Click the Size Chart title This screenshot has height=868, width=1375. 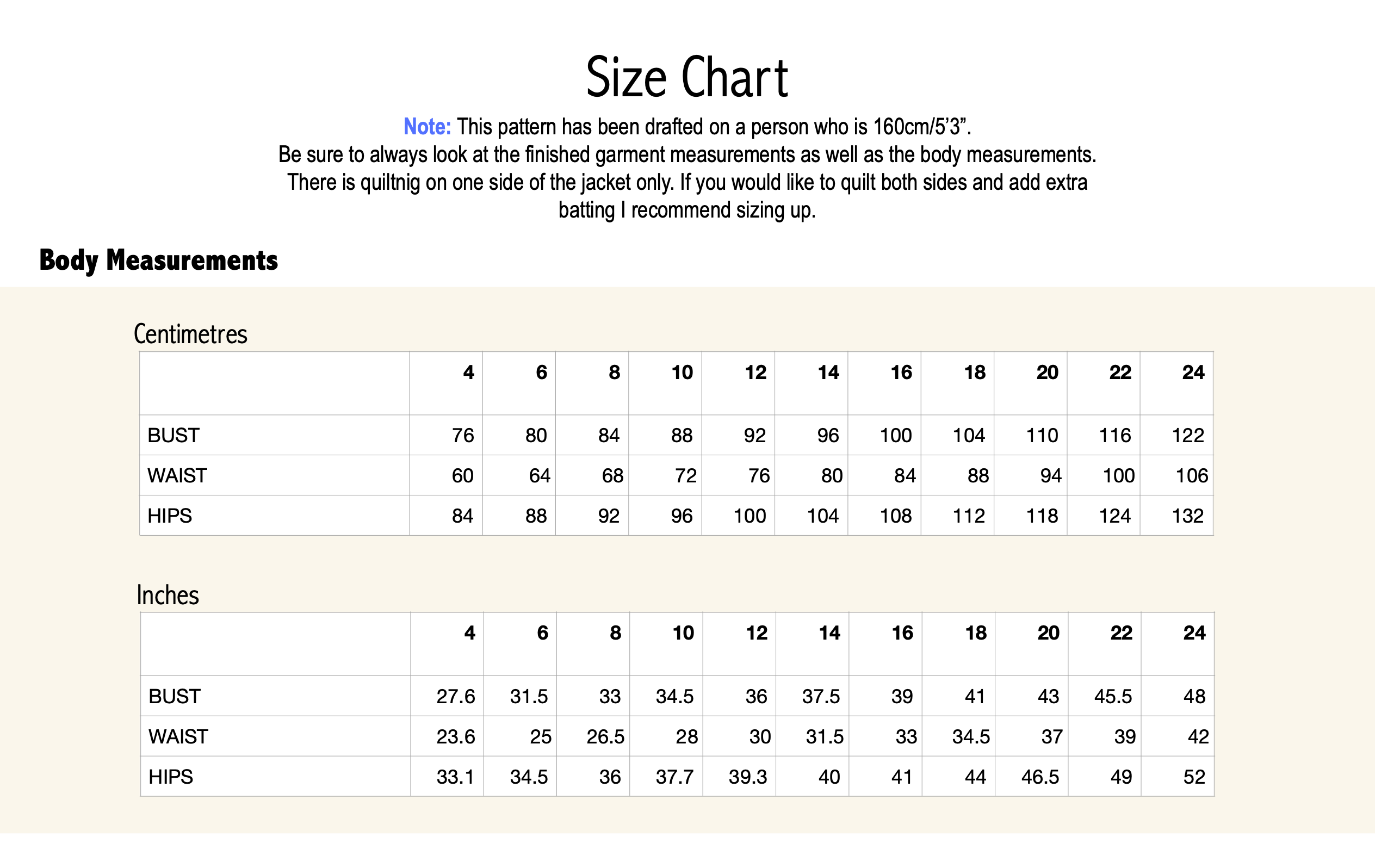tap(687, 78)
